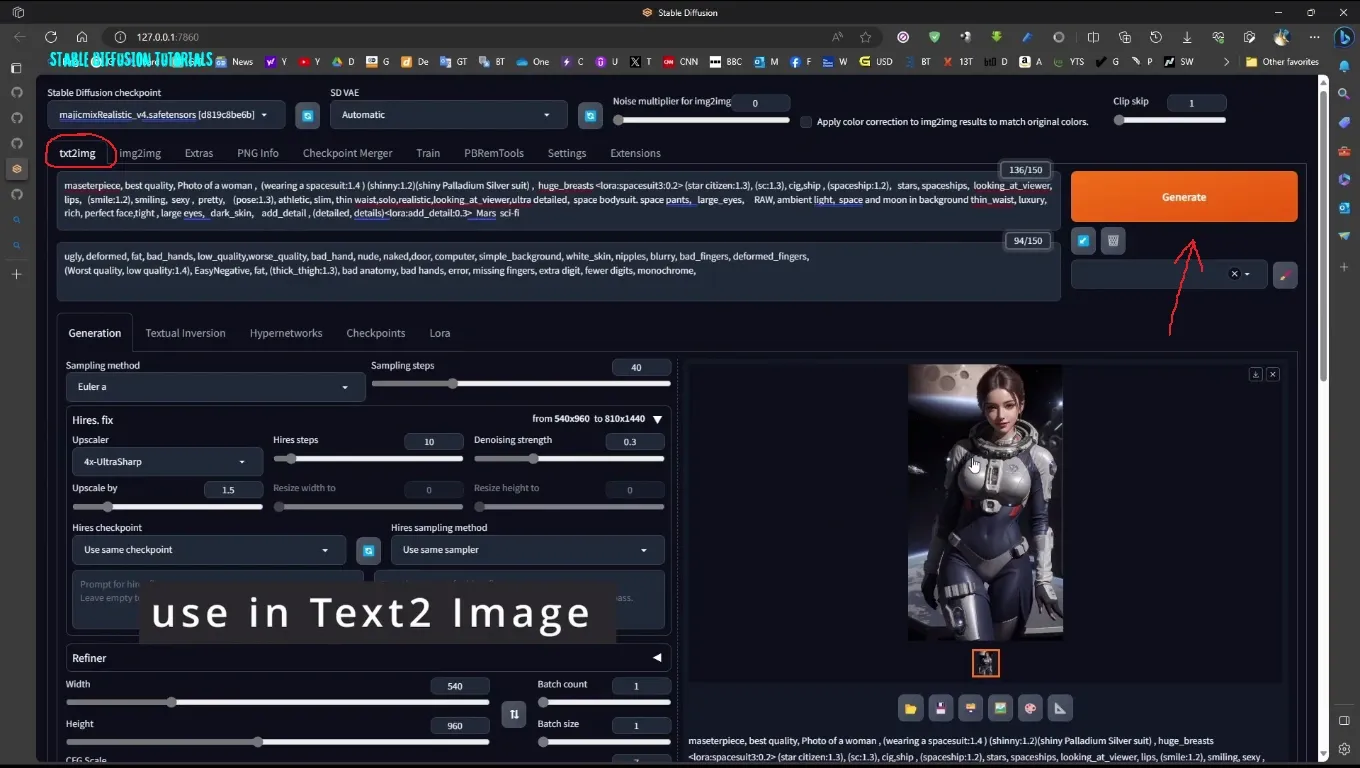Collapse the Hires. fix section
The image size is (1360, 768).
coord(657,420)
